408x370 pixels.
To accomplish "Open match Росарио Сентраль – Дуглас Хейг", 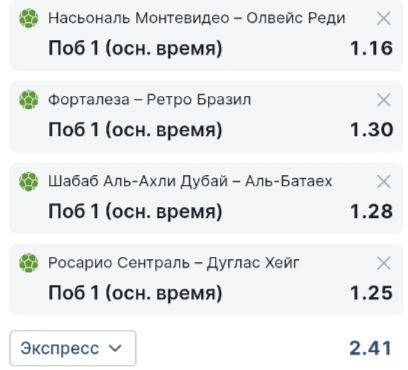I will coord(174,263).
